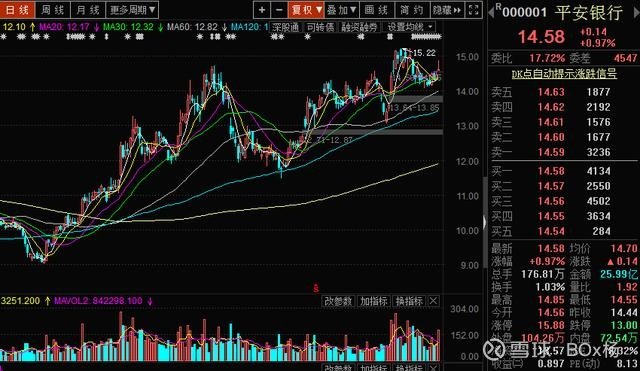
Task: Click the previous stock arrow beside 000001
Action: pos(491,12)
